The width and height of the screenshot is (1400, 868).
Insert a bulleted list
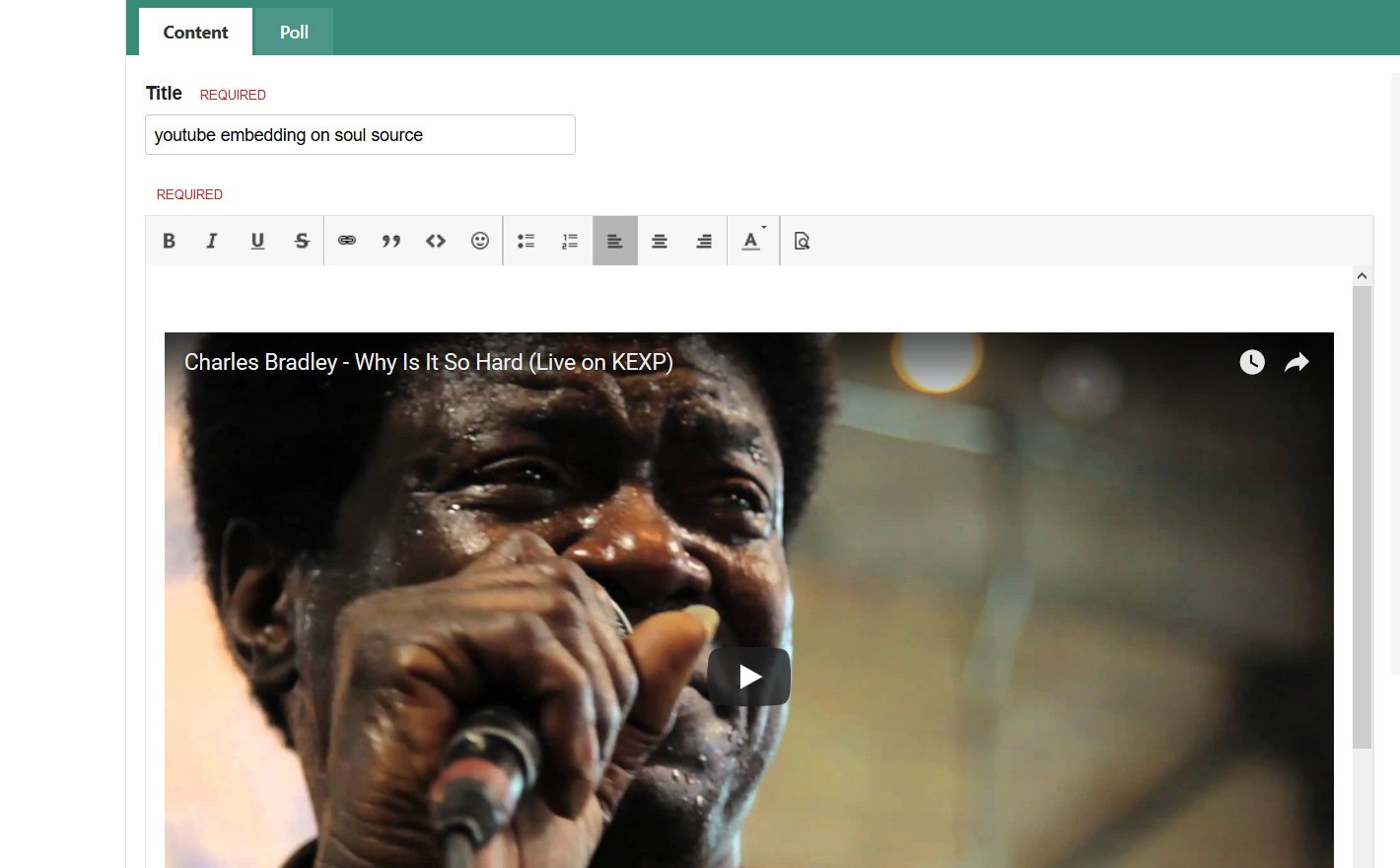525,241
